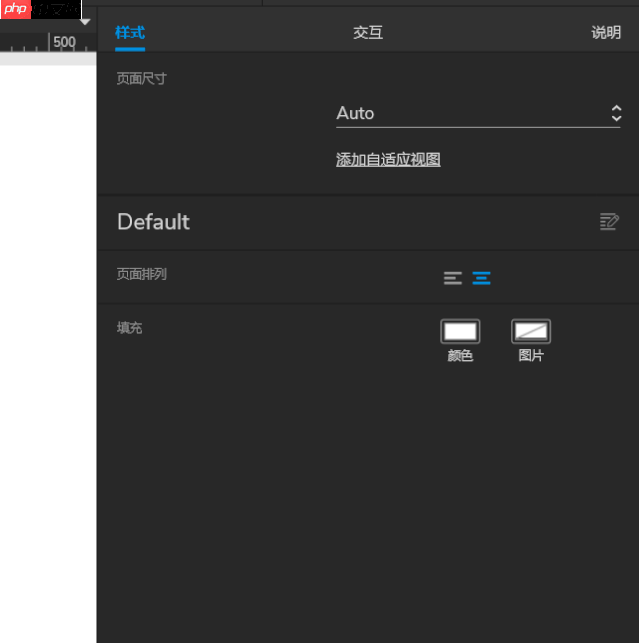Image resolution: width=639 pixels, height=643 pixels.
Task: Click the edit style icon next to Default
Action: pos(609,221)
